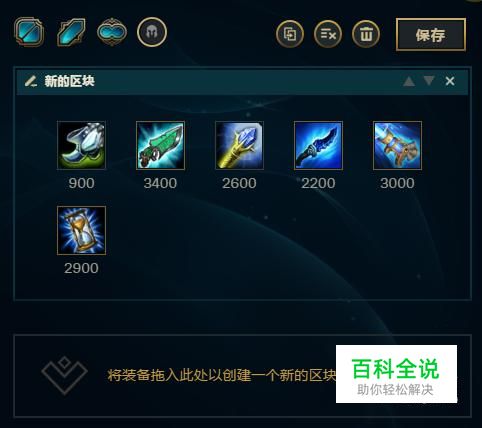This screenshot has width=482, height=428.
Task: Select the first map icon with diagonal lane
Action: 29,32
